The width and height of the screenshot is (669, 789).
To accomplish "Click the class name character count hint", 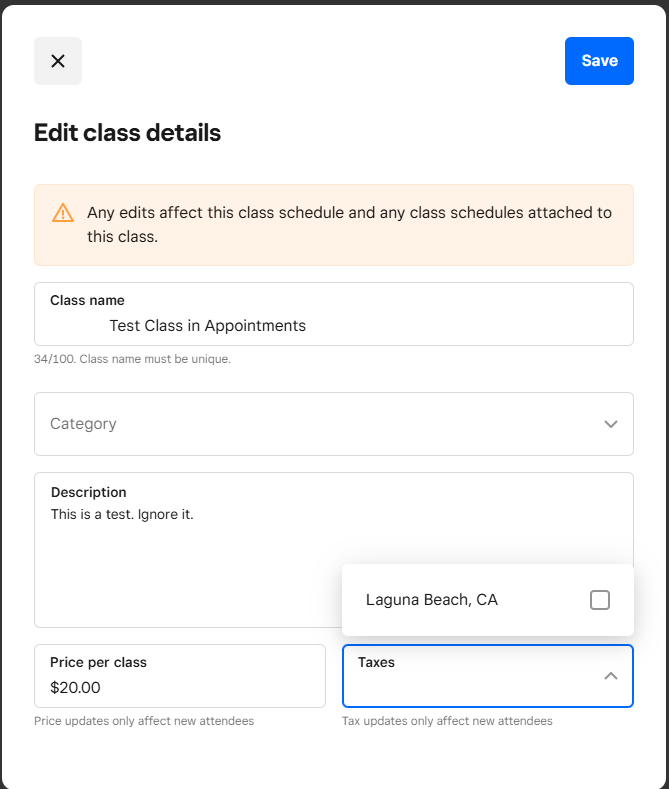I will pyautogui.click(x=132, y=359).
